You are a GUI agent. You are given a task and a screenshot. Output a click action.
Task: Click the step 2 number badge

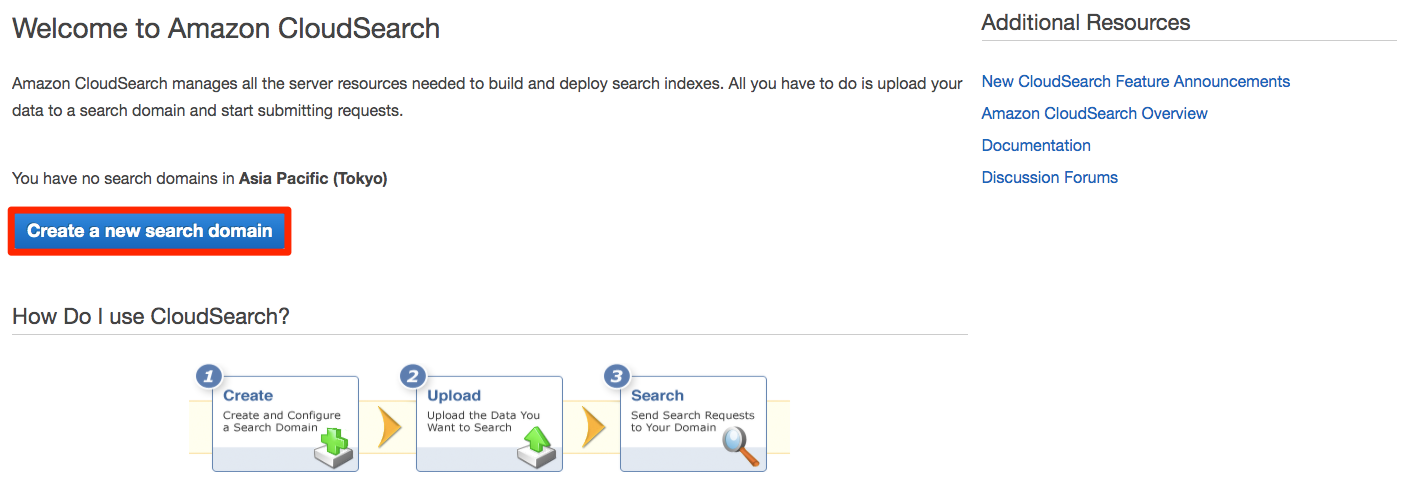pyautogui.click(x=412, y=376)
